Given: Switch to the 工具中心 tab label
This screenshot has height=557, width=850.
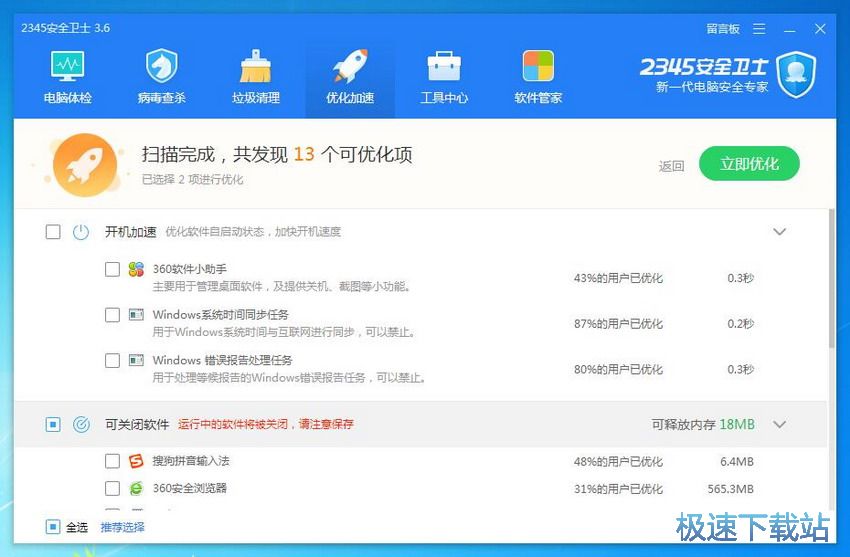Looking at the screenshot, I should 444,98.
